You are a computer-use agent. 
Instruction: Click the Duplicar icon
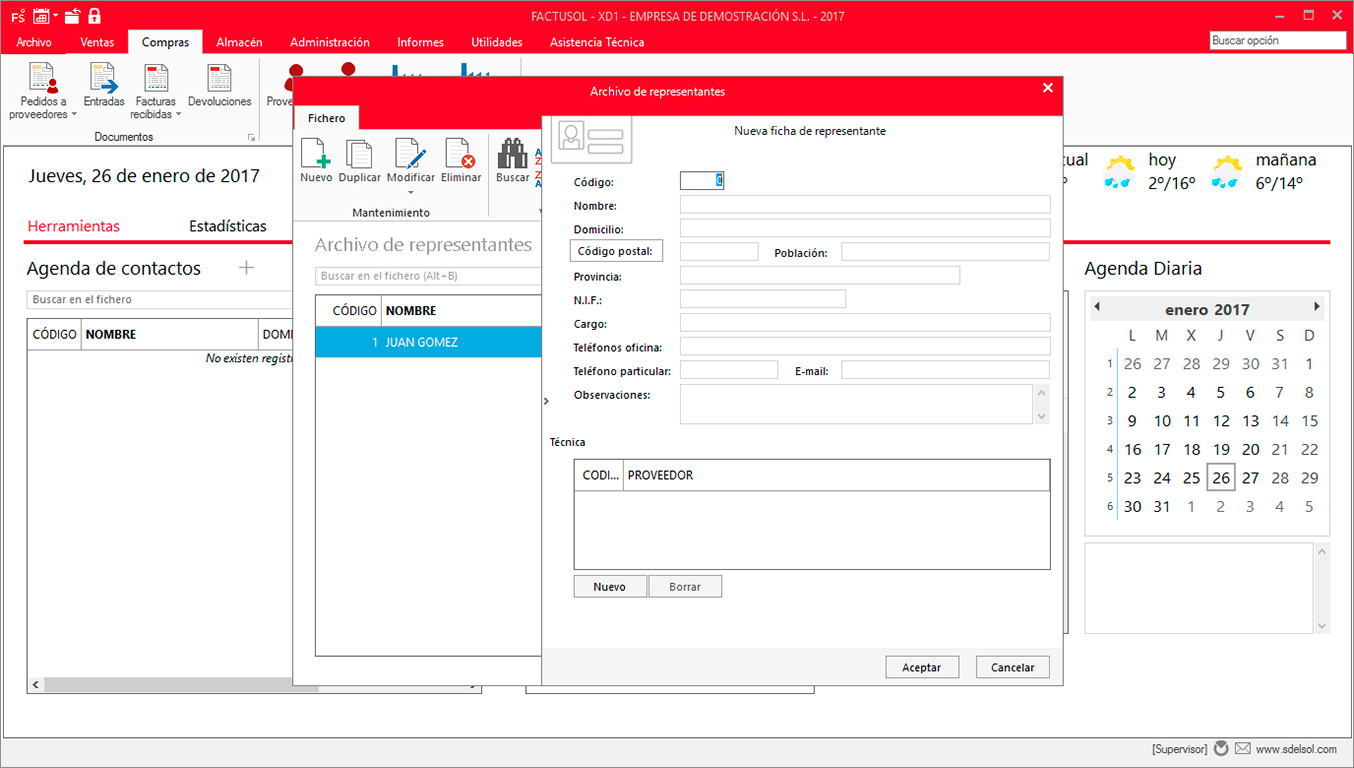(359, 153)
